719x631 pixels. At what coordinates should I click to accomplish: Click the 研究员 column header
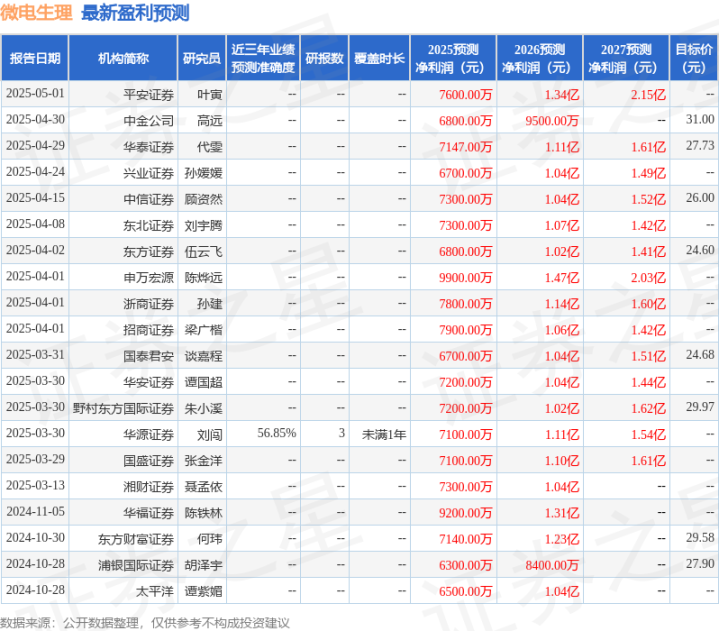tap(202, 58)
